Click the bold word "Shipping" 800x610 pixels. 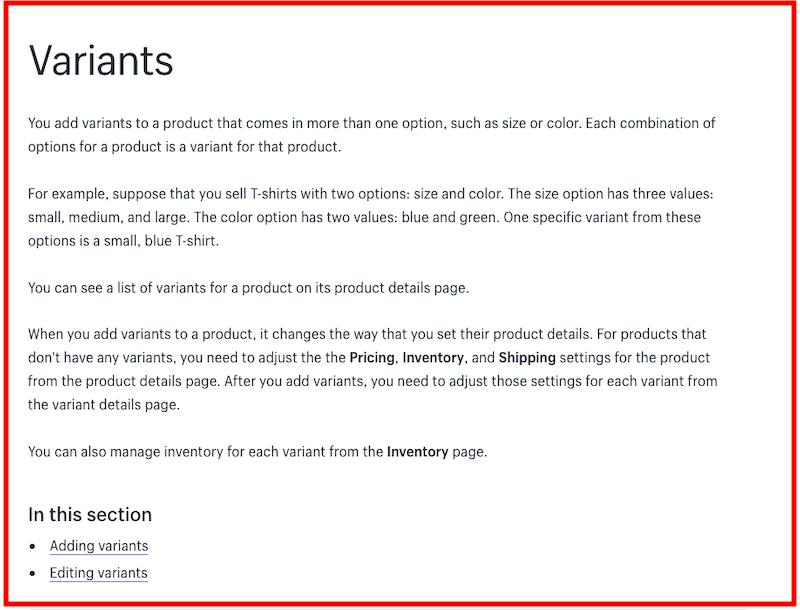[x=527, y=358]
